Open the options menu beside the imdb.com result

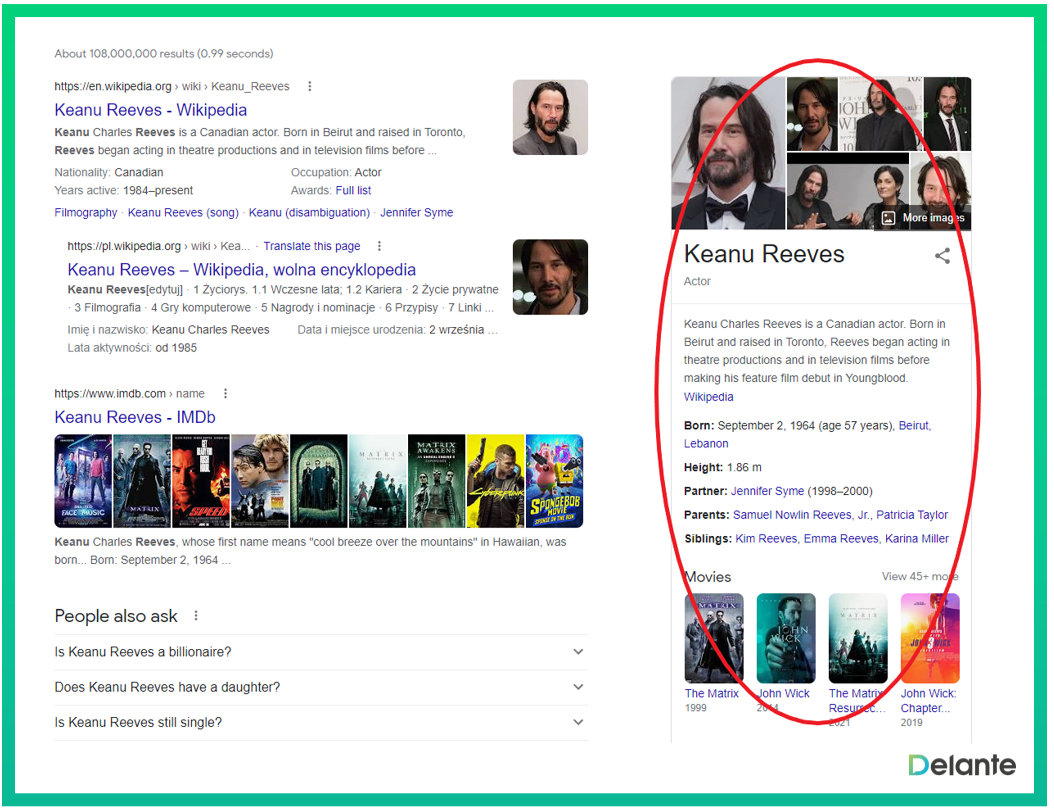pos(225,393)
